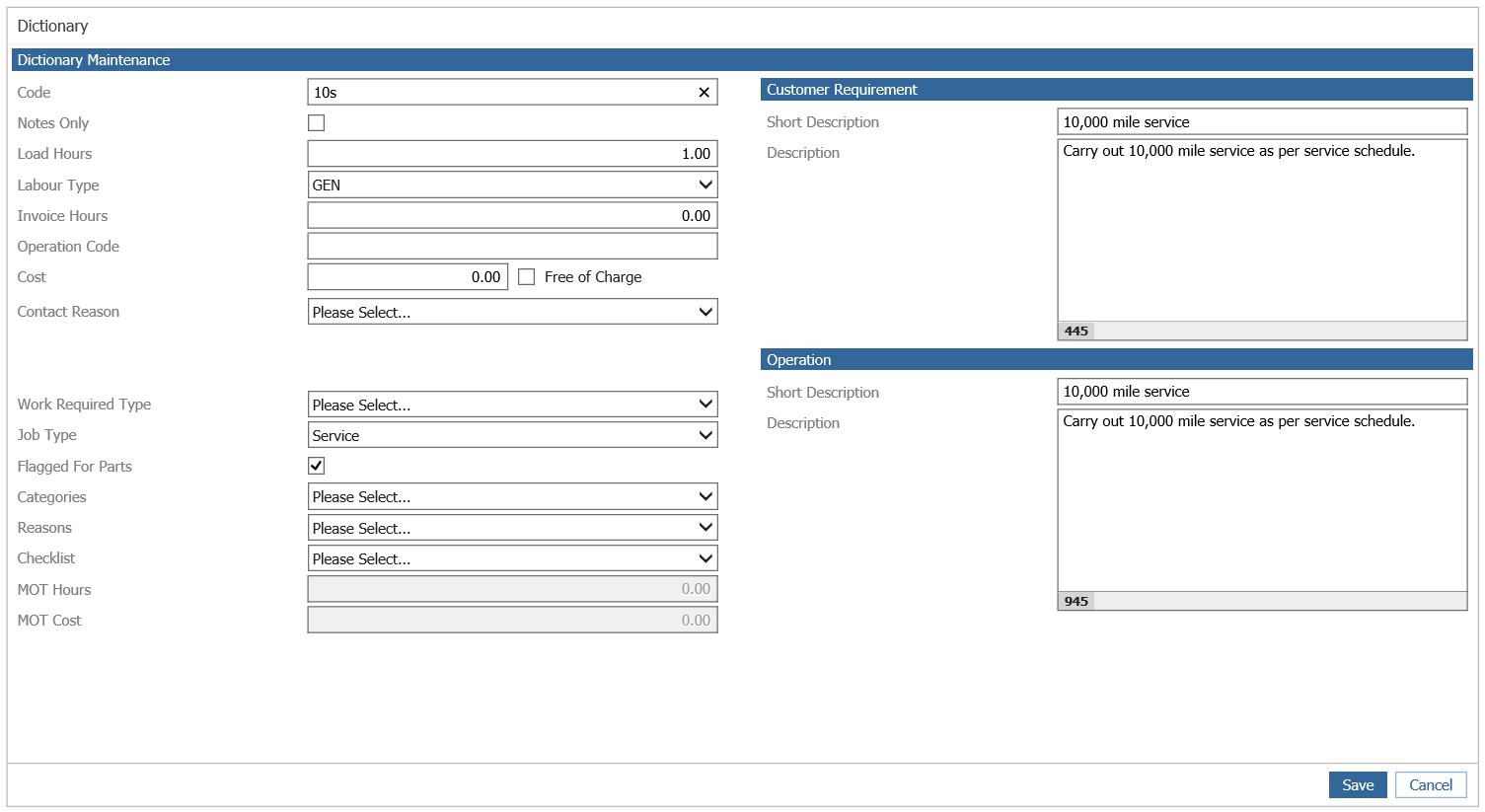Expand the Checklist dropdown
Image resolution: width=1485 pixels, height=812 pixels.
coord(512,558)
